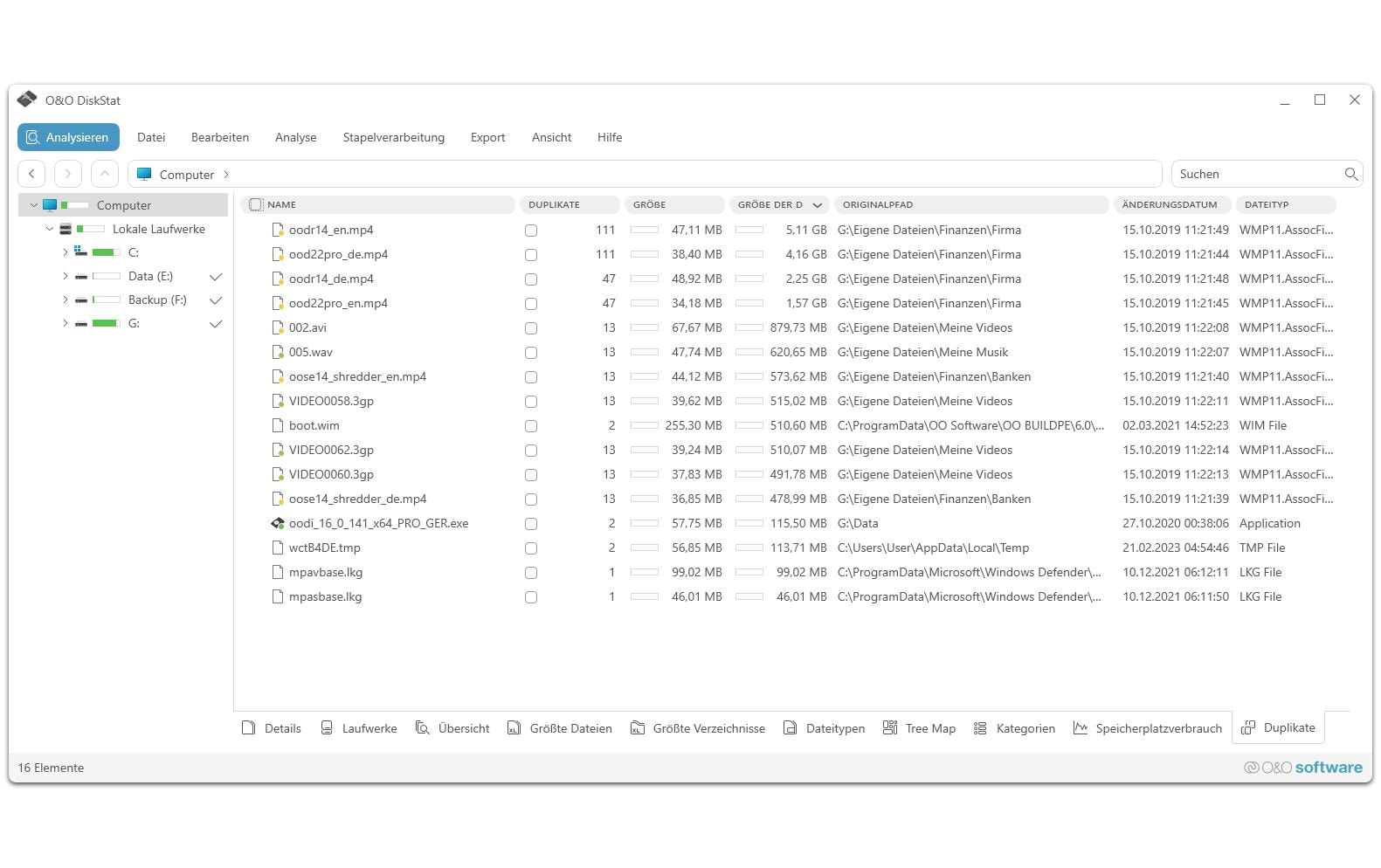This screenshot has height=868, width=1381.
Task: Collapse the Lokale Laufwerke node
Action: pyautogui.click(x=50, y=229)
